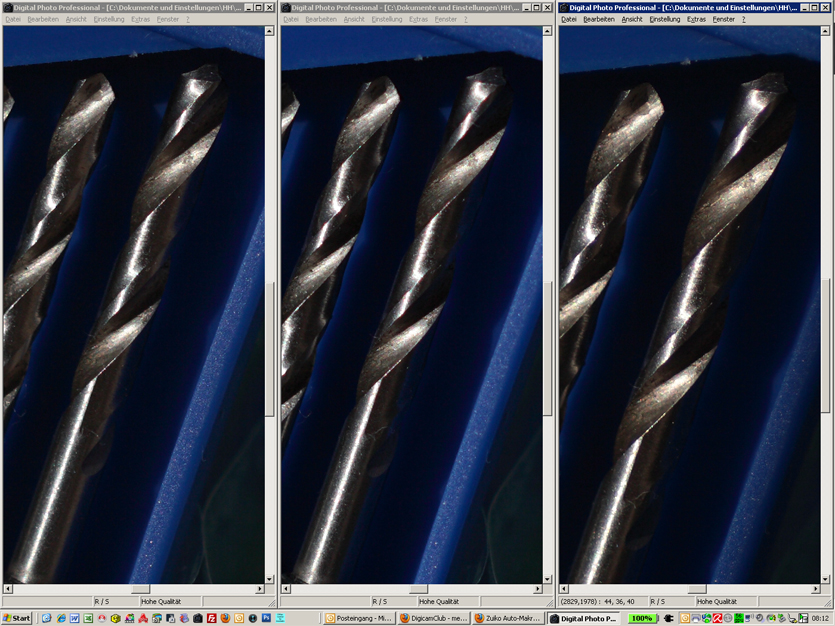The width and height of the screenshot is (835, 626).
Task: Open the ? help menu in the middle window
Action: [x=465, y=19]
